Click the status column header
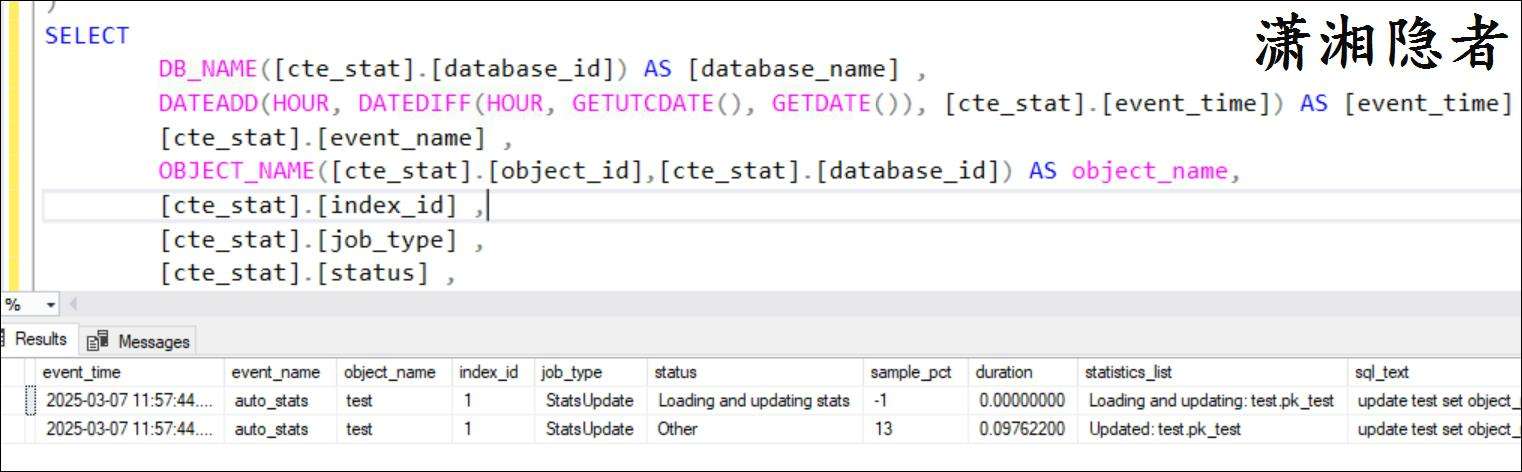The height and width of the screenshot is (472, 1522). click(675, 372)
